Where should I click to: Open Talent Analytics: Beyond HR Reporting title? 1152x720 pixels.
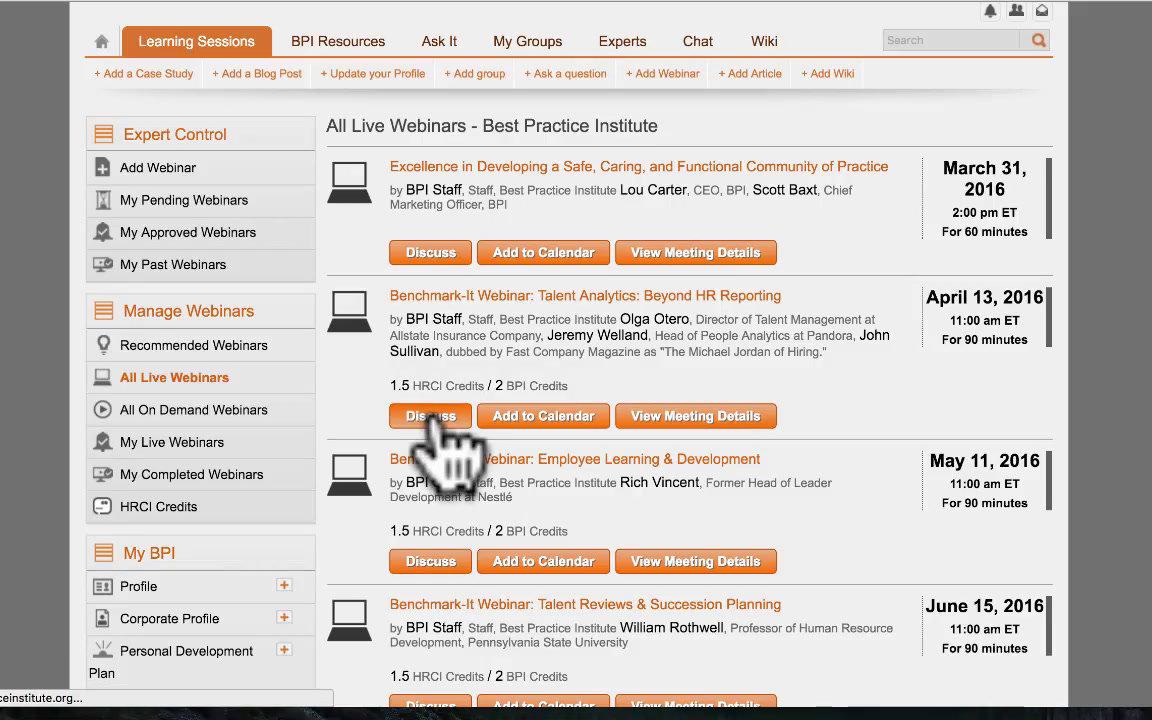tap(586, 296)
